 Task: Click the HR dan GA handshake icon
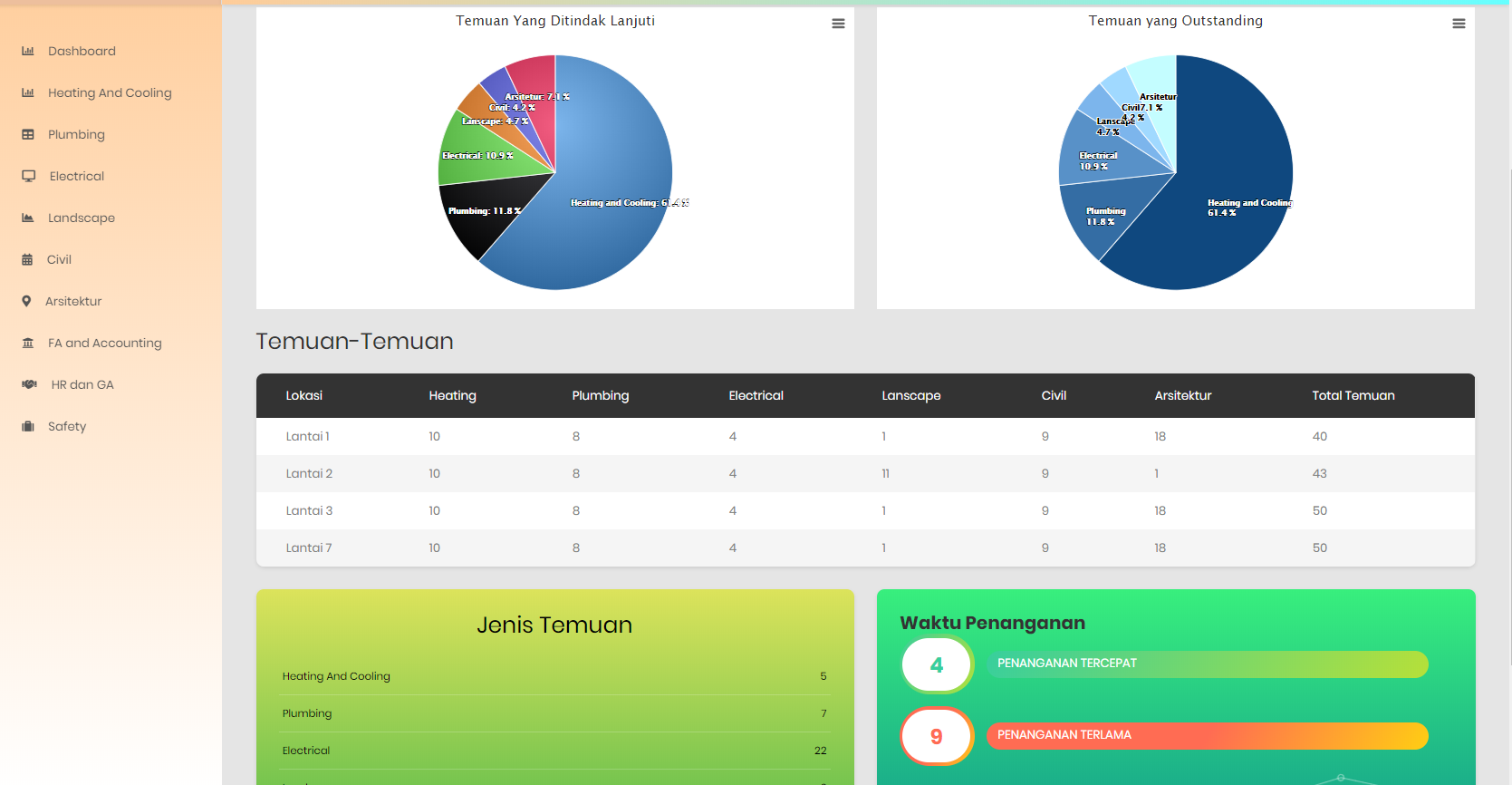pyautogui.click(x=29, y=385)
